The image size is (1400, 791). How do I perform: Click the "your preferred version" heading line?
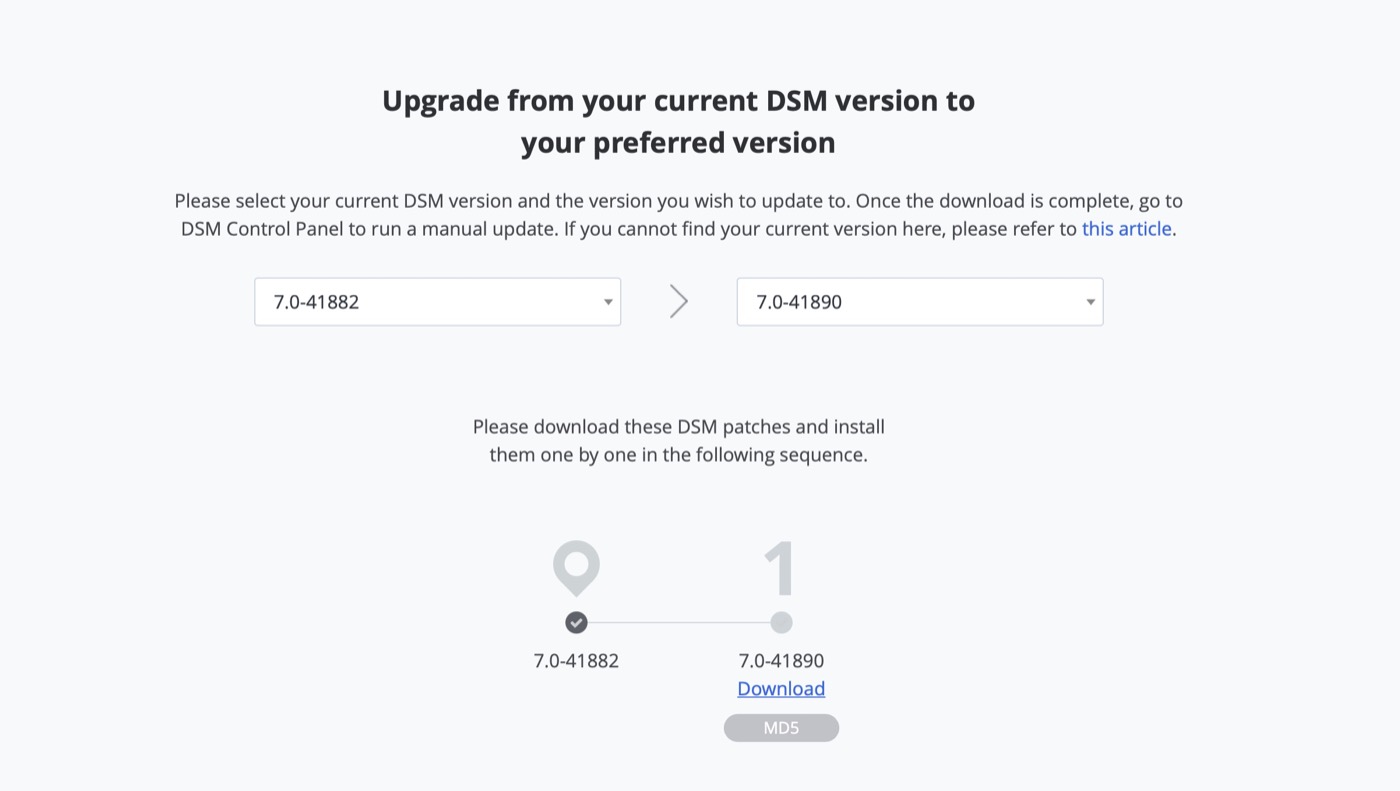(678, 143)
